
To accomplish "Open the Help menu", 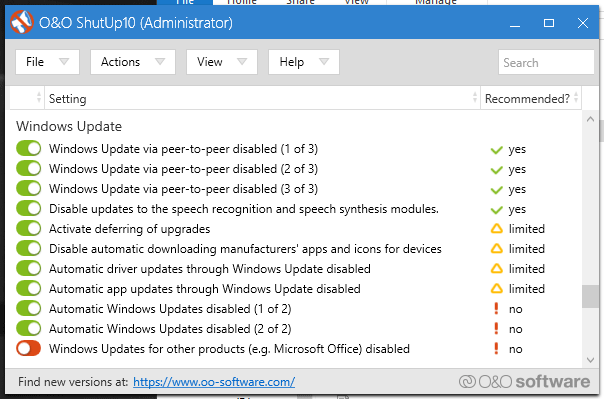I will coord(304,62).
